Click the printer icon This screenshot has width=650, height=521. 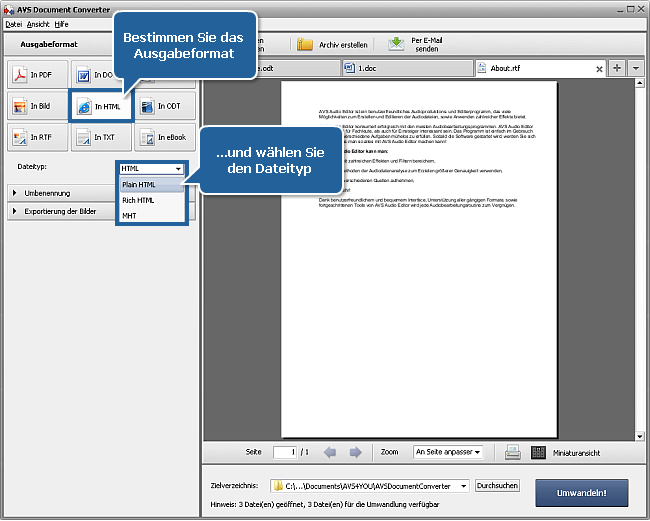click(x=512, y=452)
